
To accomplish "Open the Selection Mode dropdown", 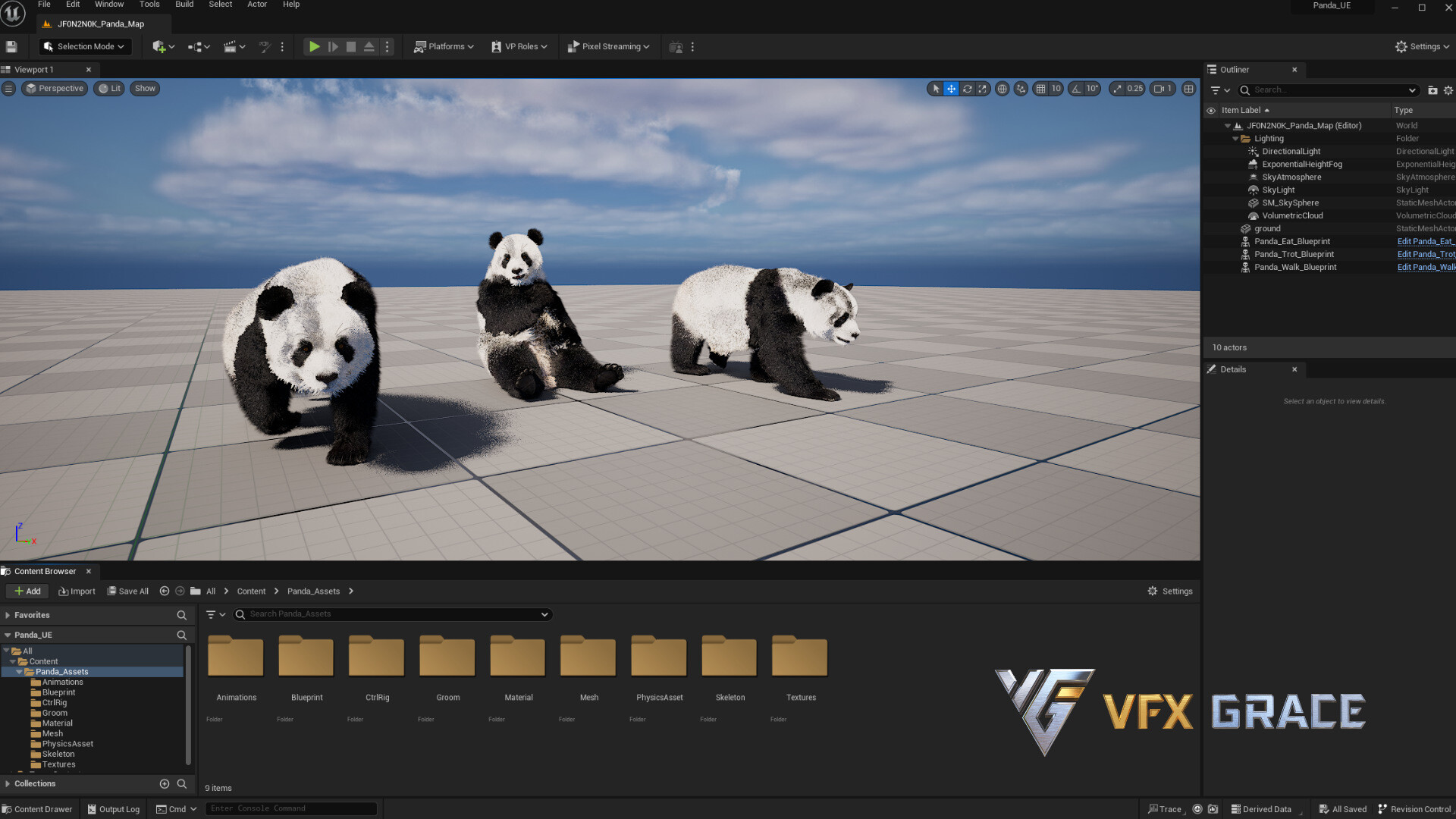I will coord(84,46).
